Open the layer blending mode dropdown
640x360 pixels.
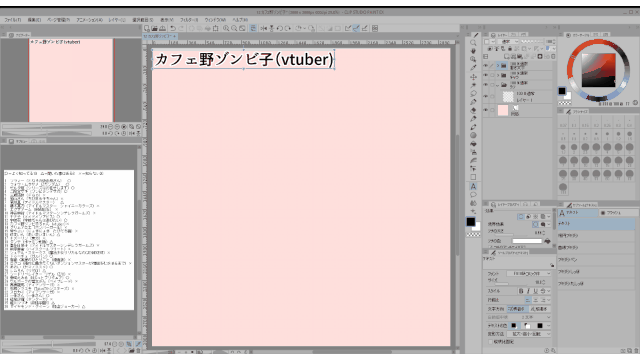[x=509, y=42]
